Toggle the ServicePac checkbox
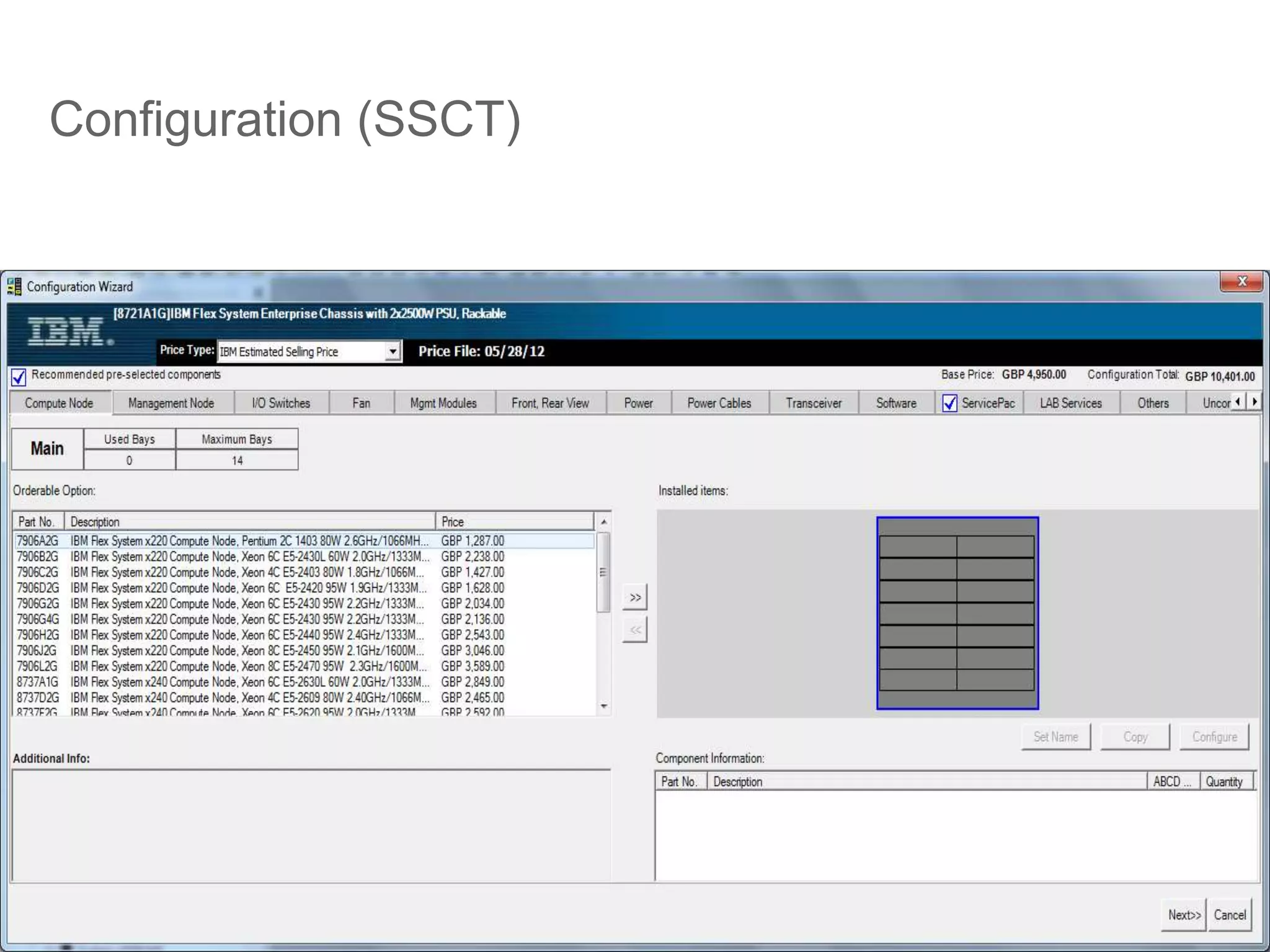The width and height of the screenshot is (1270, 952). point(949,403)
